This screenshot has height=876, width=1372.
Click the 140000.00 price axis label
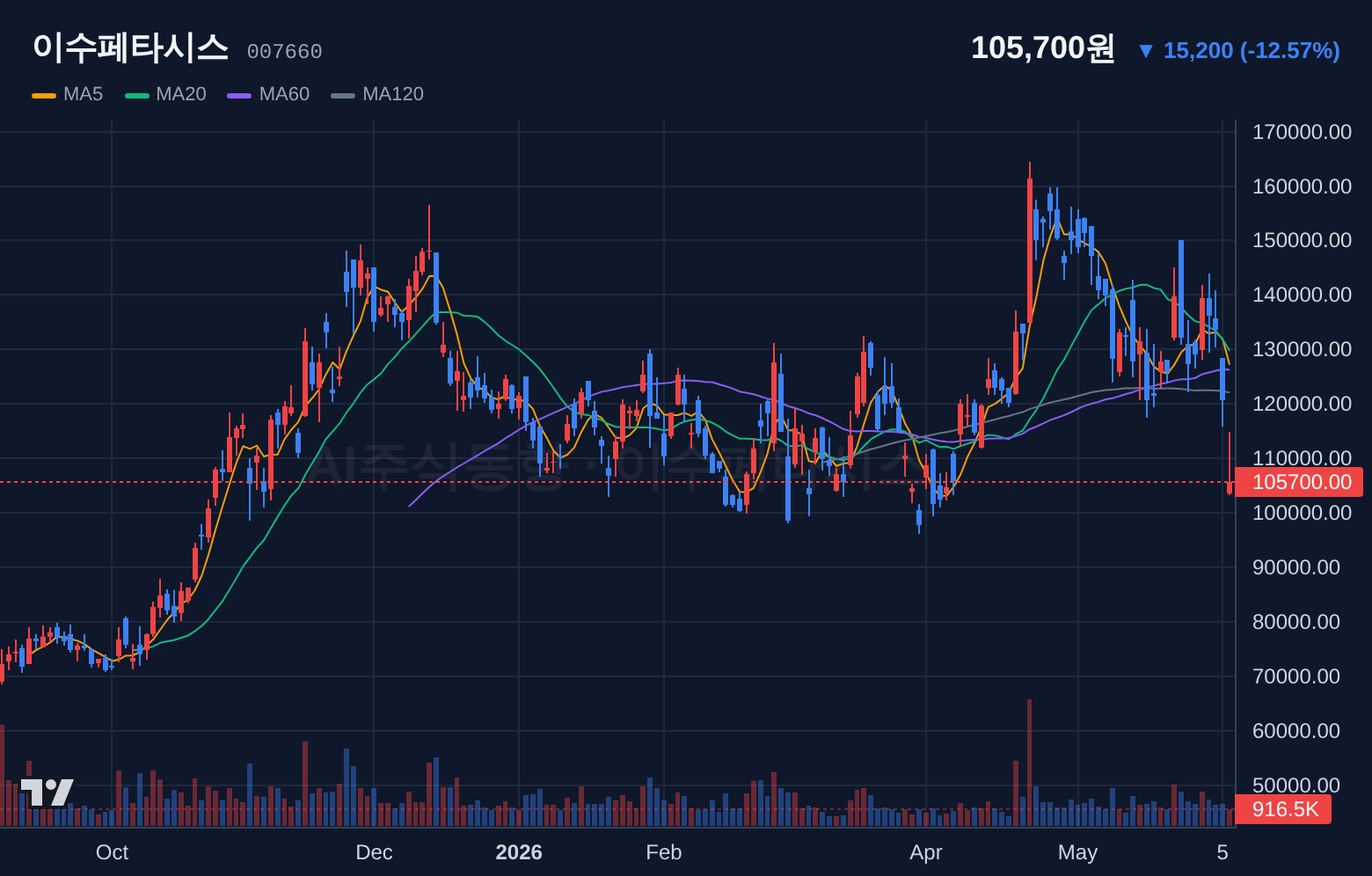pos(1302,295)
